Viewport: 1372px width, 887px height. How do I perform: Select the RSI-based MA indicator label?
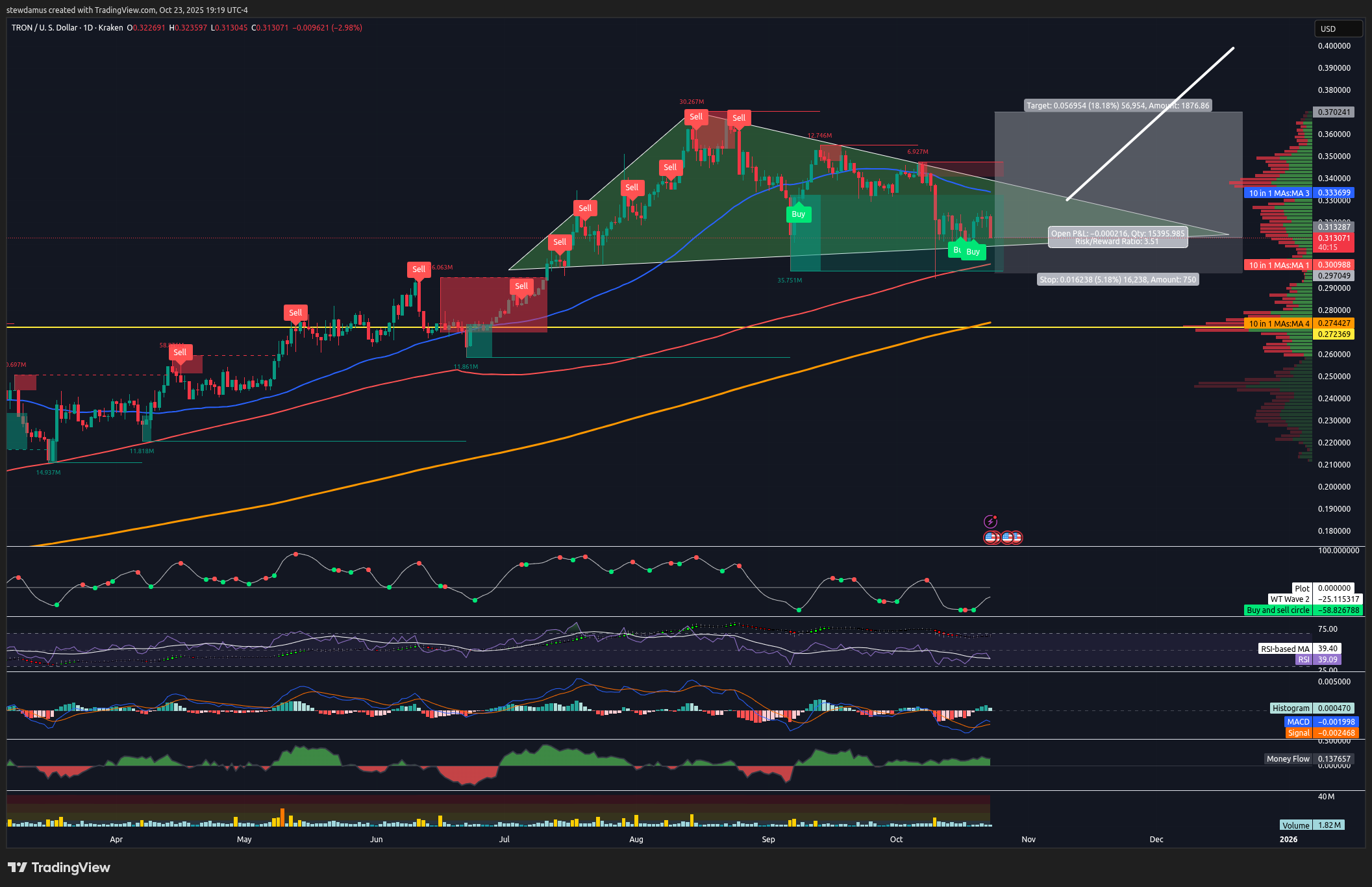(x=1285, y=649)
